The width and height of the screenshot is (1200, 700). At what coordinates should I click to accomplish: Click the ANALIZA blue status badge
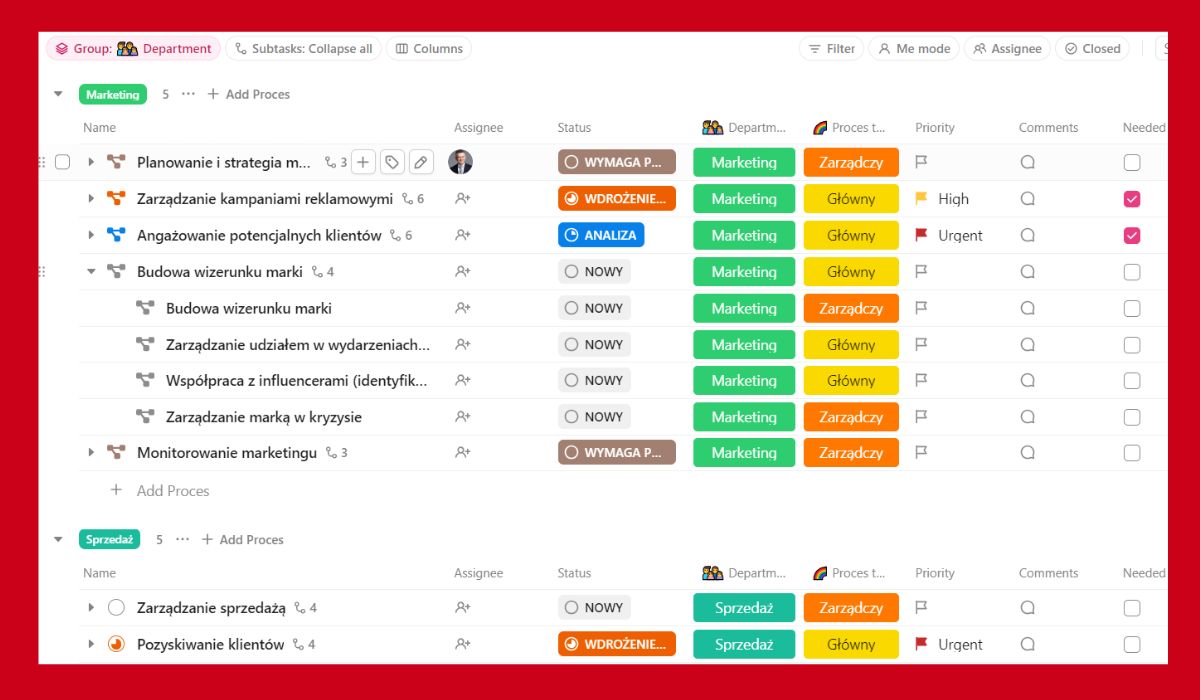(x=600, y=236)
